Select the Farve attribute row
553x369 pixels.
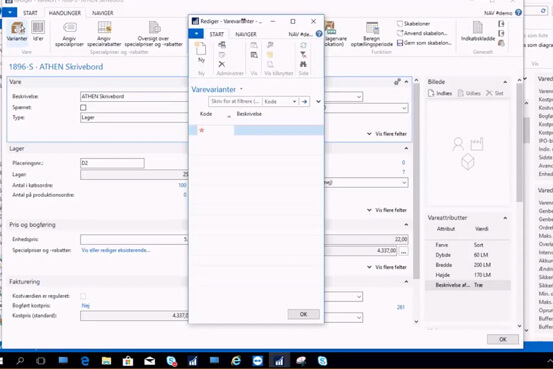pyautogui.click(x=468, y=245)
